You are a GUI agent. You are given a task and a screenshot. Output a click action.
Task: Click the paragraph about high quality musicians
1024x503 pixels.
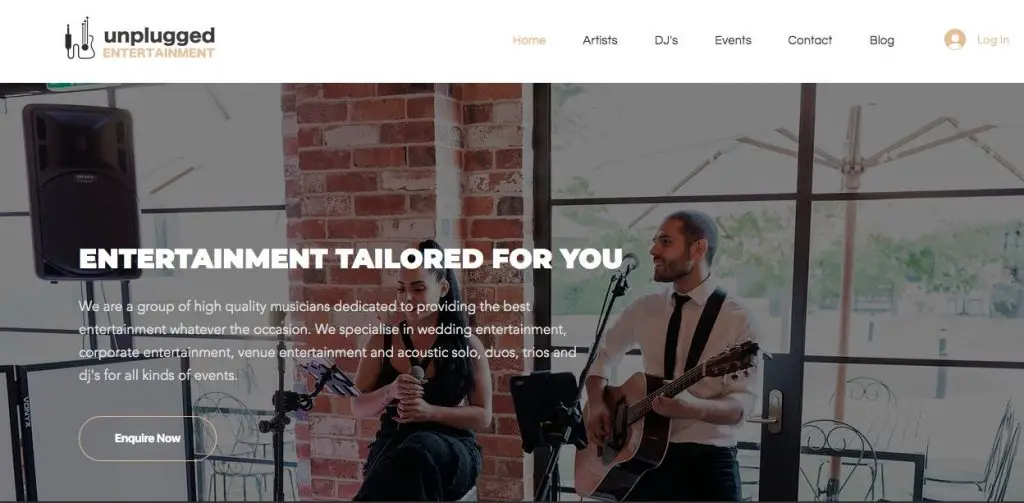pos(328,340)
